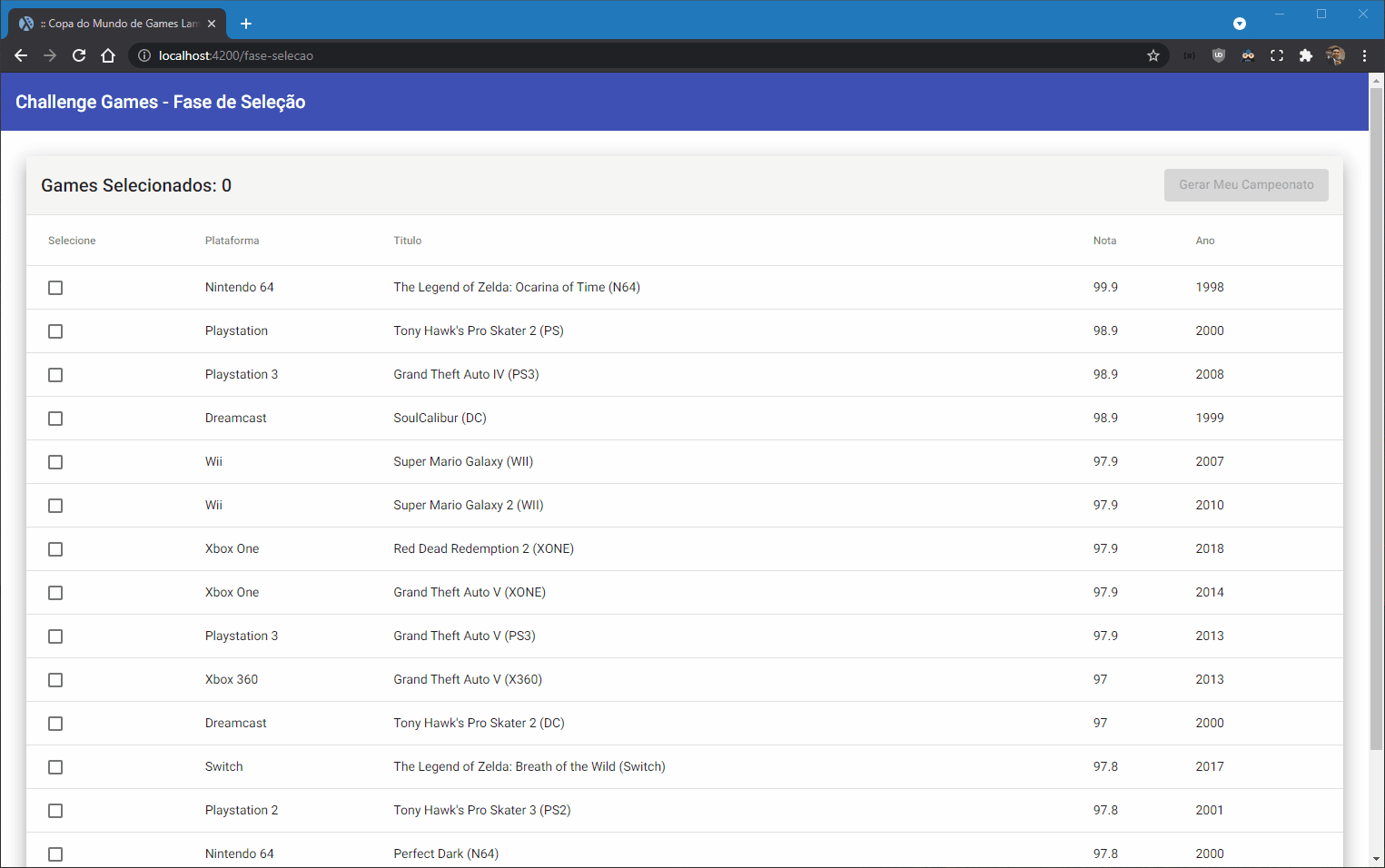Open the Extensions puzzle-piece menu
1385x868 pixels.
click(x=1306, y=55)
